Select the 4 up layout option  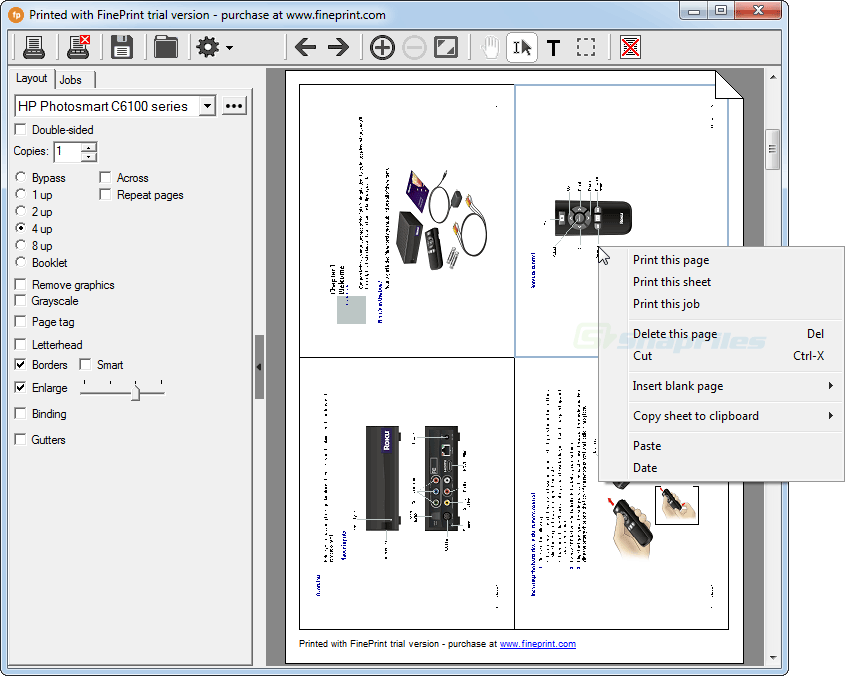tap(20, 228)
